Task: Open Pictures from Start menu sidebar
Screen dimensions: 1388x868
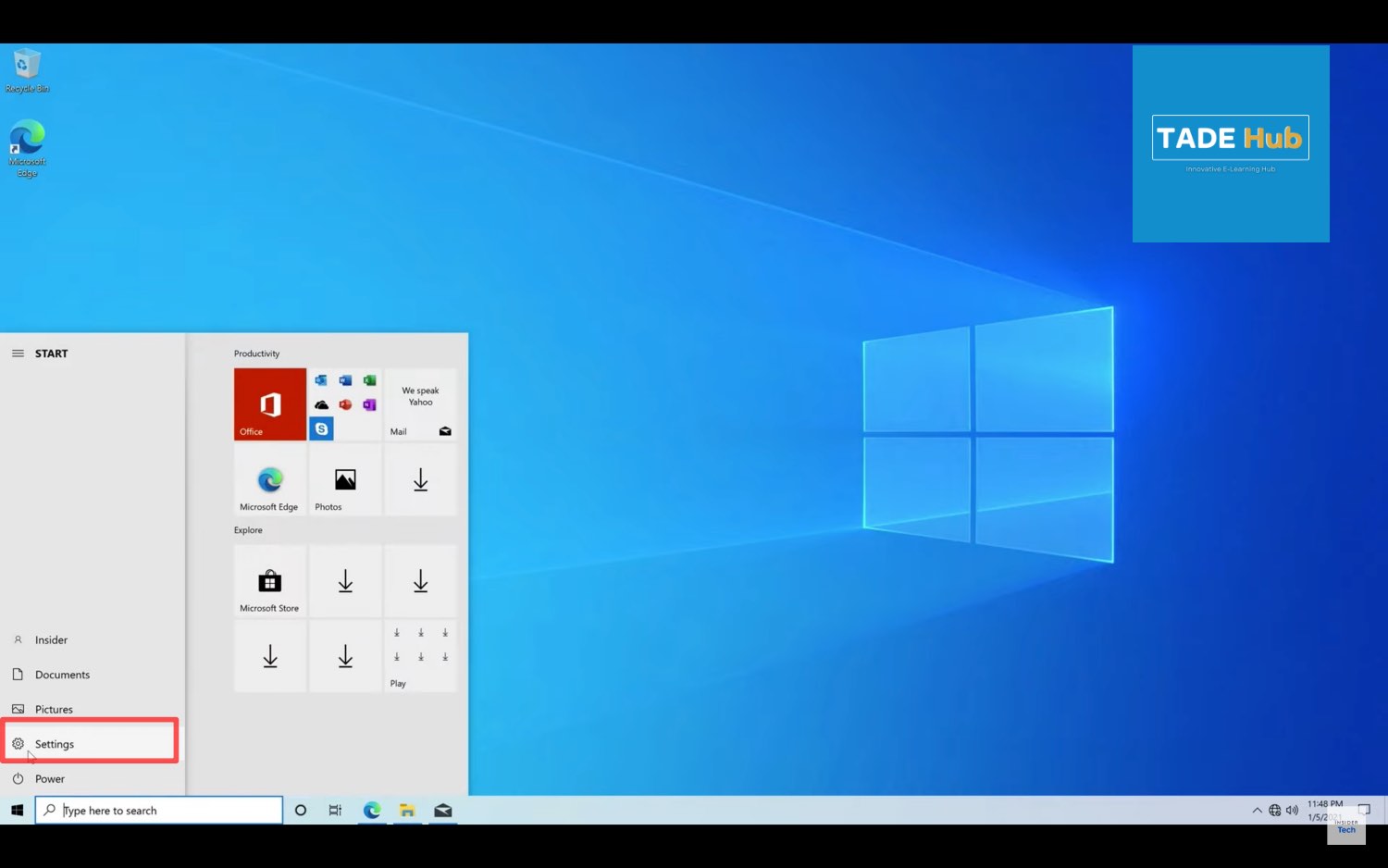Action: [x=93, y=710]
